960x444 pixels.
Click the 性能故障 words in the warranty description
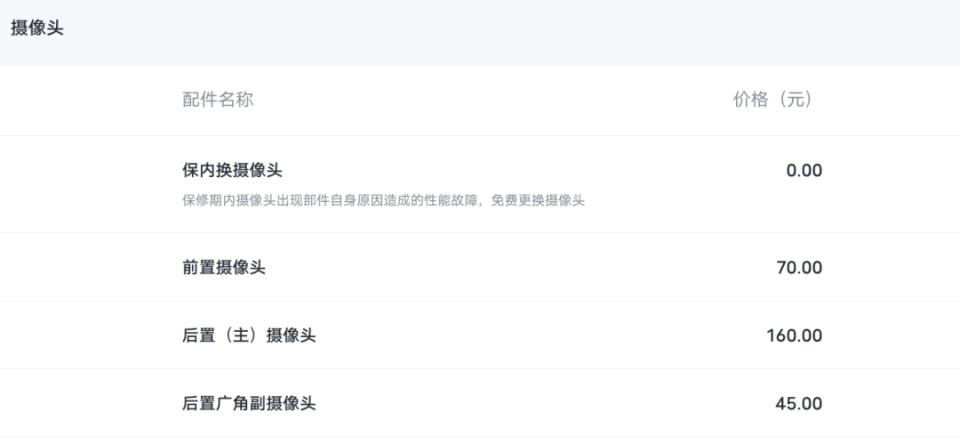pos(451,201)
